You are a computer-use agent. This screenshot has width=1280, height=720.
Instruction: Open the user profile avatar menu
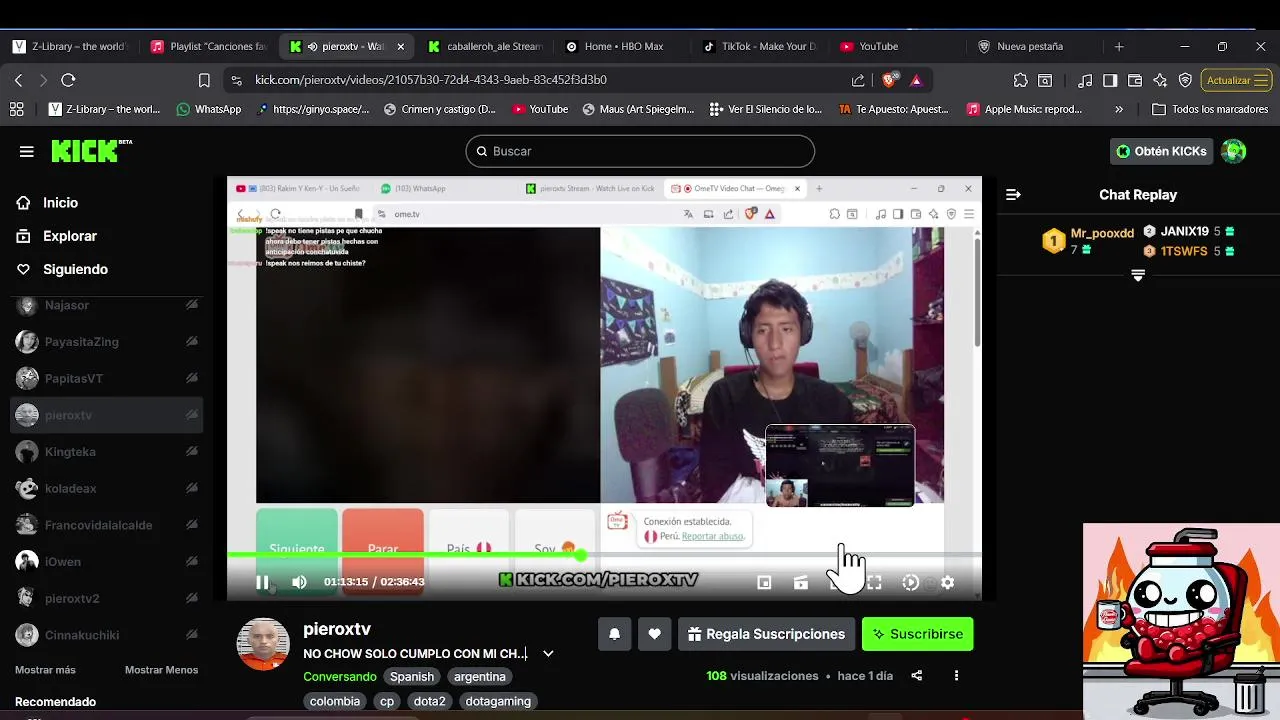point(1234,151)
